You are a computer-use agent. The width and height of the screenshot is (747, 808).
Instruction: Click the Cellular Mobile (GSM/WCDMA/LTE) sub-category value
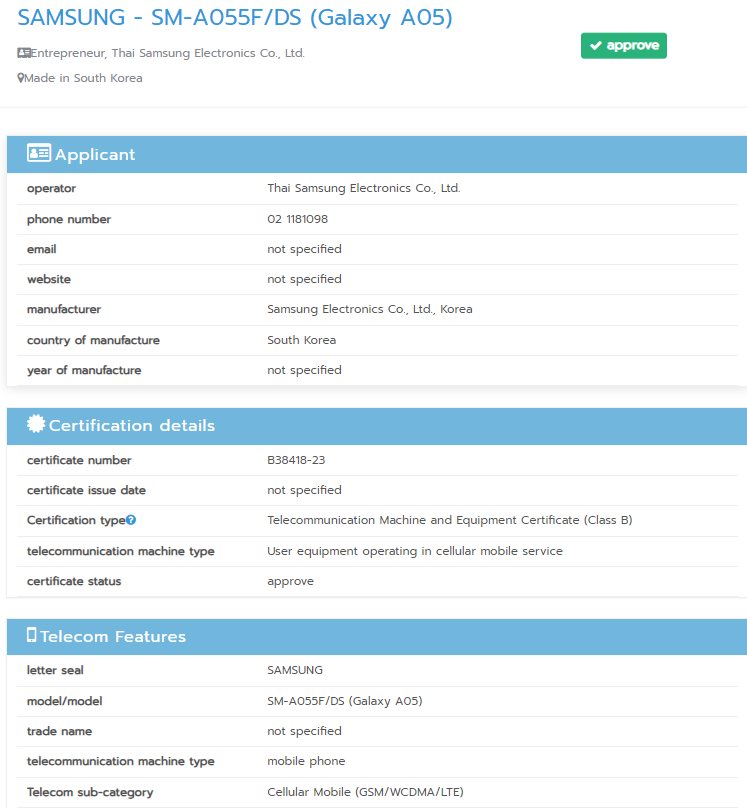point(365,792)
